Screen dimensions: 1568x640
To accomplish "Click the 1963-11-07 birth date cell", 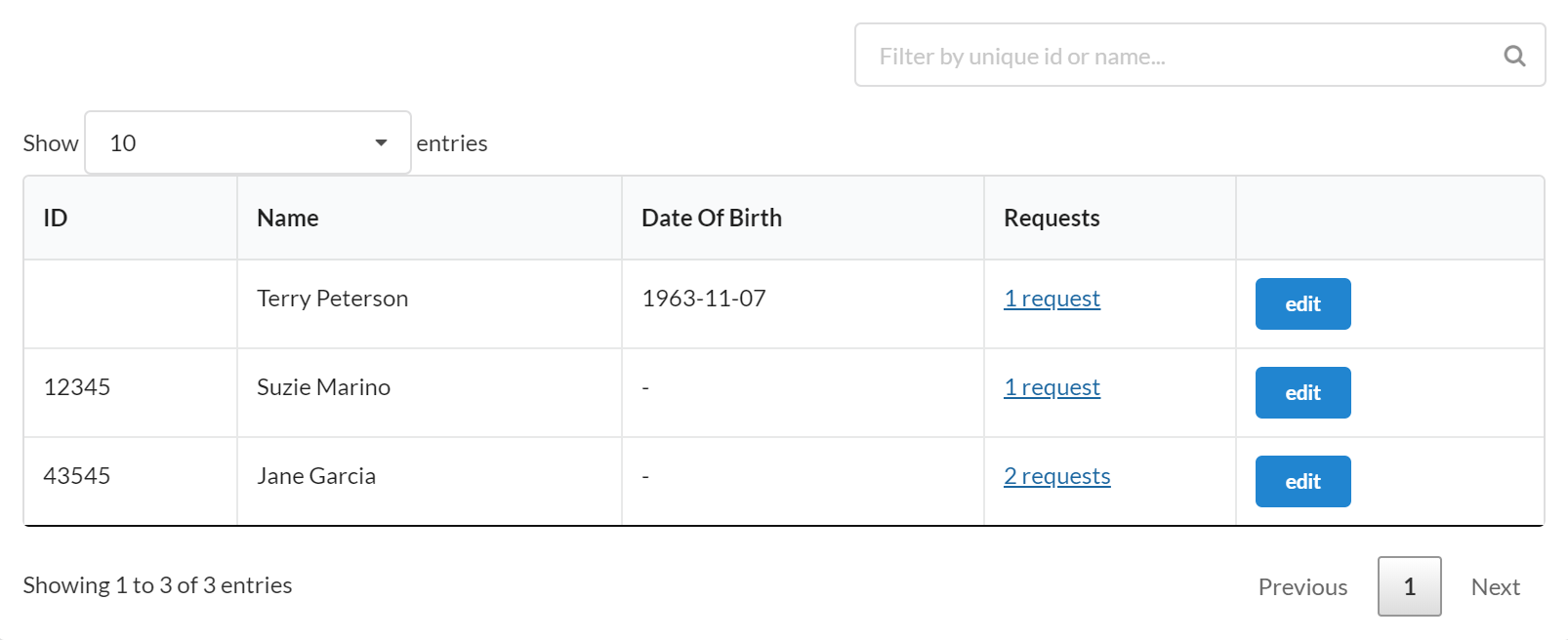I will pos(704,299).
